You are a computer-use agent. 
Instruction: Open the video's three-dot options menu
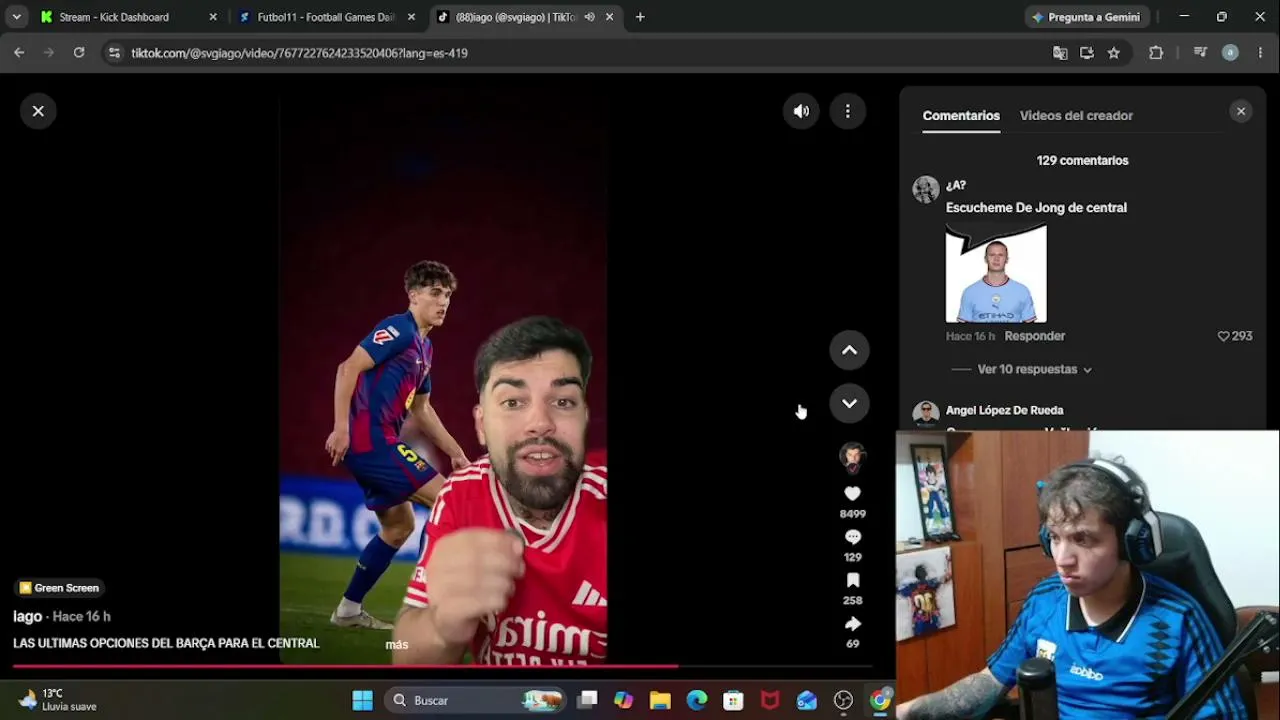tap(847, 111)
